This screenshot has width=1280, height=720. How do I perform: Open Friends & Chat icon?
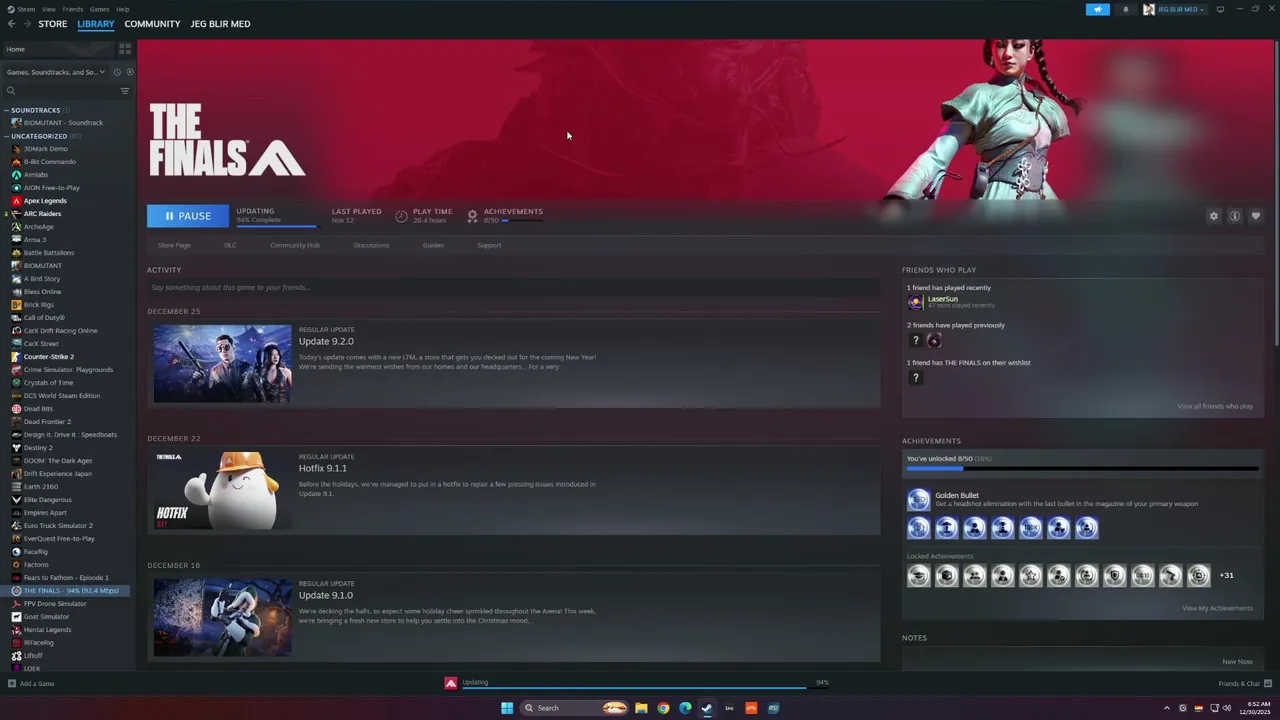pyautogui.click(x=1267, y=683)
